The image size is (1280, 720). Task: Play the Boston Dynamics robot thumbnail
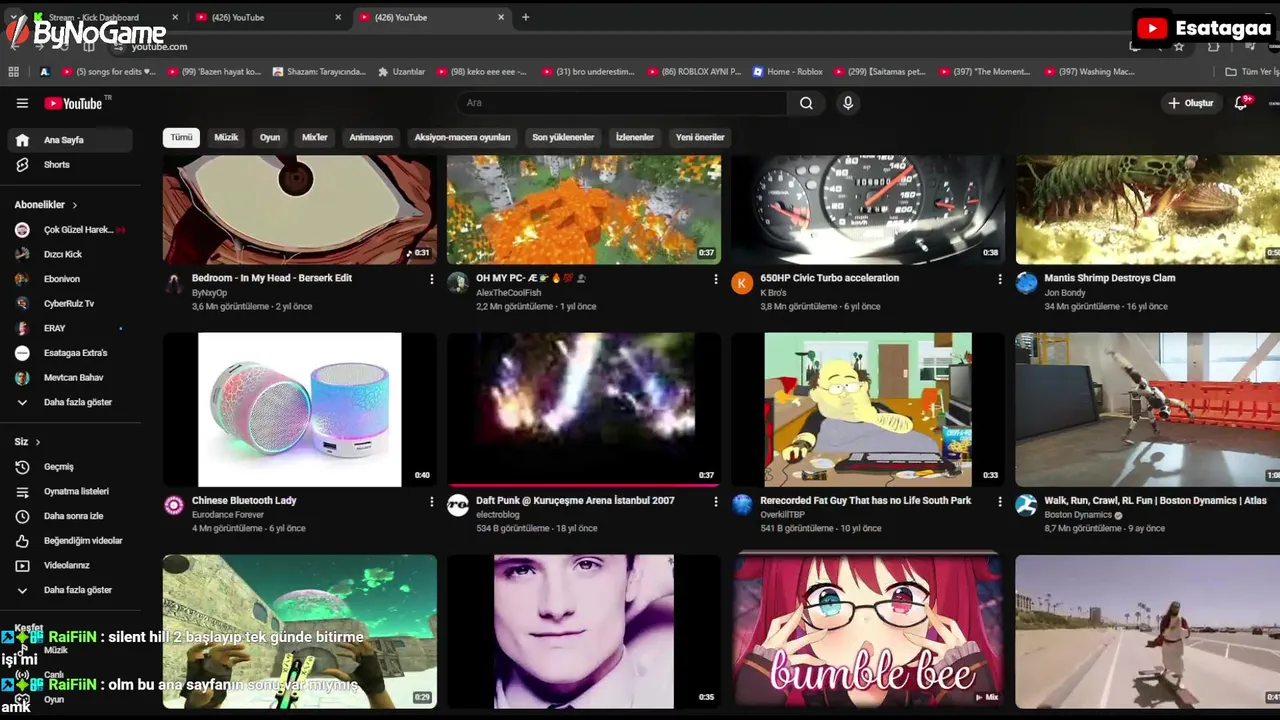pos(1148,410)
